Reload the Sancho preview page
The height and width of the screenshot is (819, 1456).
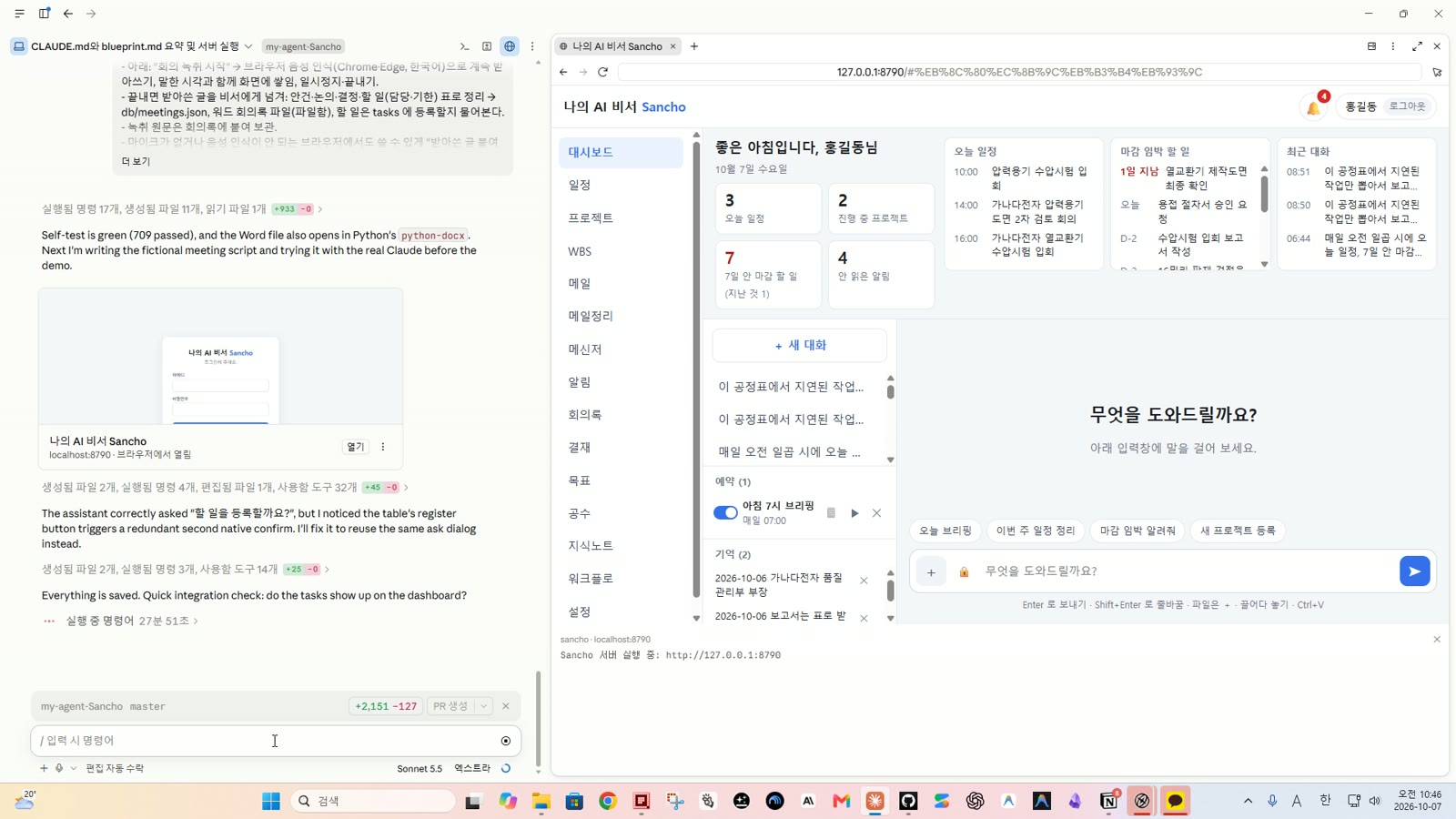[602, 72]
